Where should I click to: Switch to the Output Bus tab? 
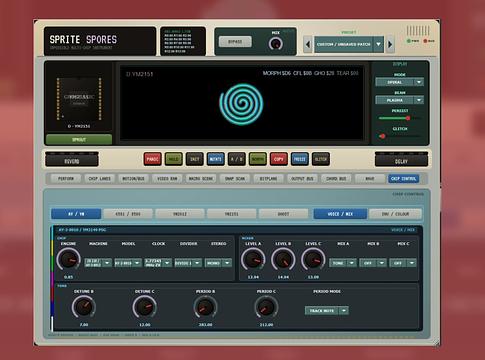302,179
